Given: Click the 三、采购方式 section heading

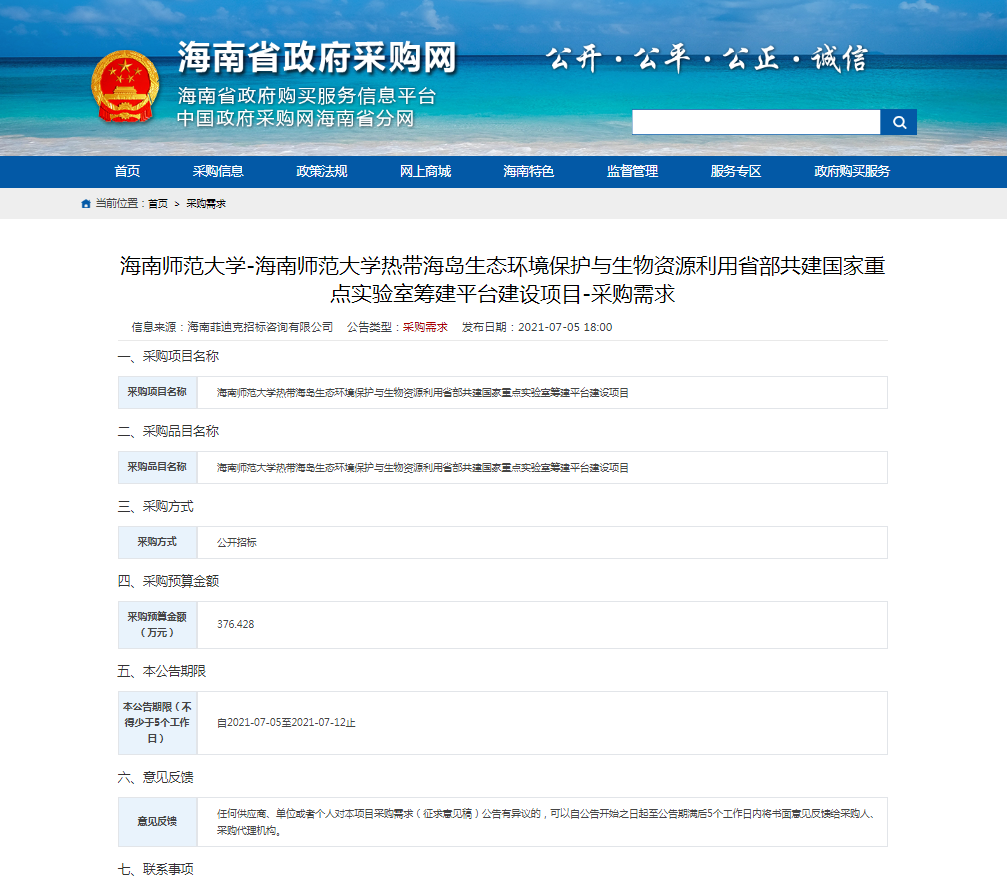Looking at the screenshot, I should click(155, 507).
